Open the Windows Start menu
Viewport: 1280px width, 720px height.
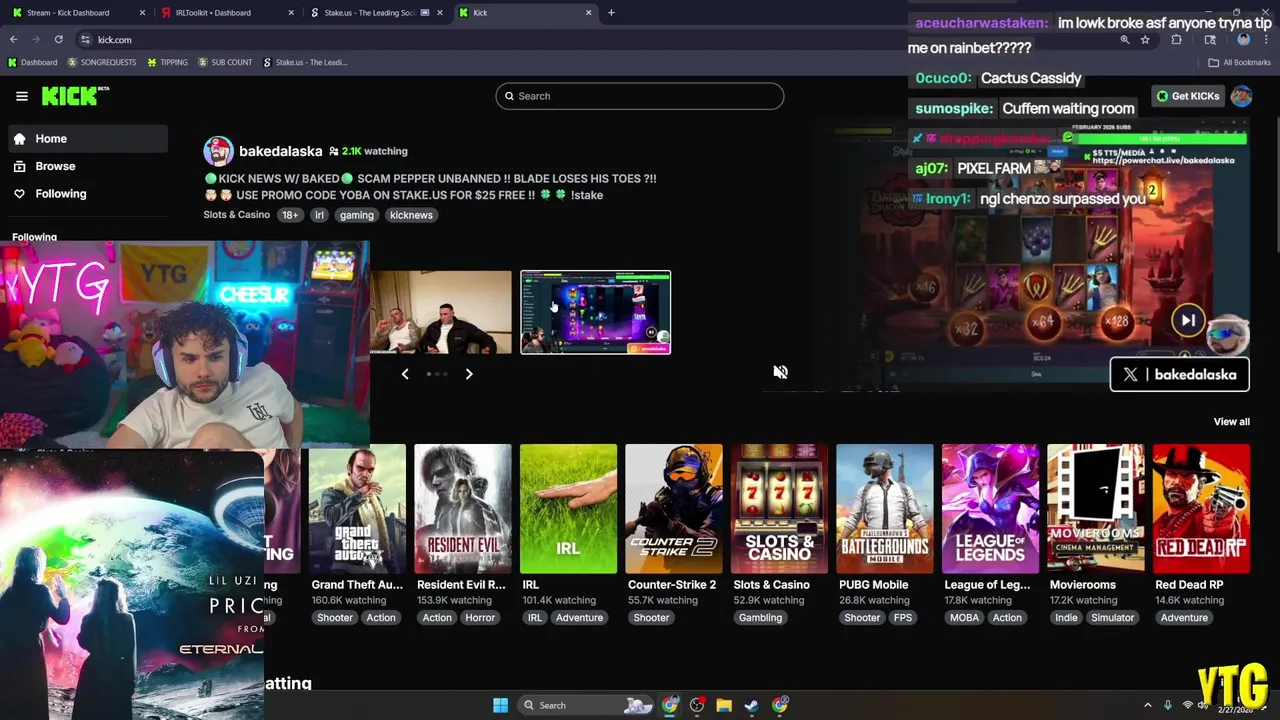(500, 705)
